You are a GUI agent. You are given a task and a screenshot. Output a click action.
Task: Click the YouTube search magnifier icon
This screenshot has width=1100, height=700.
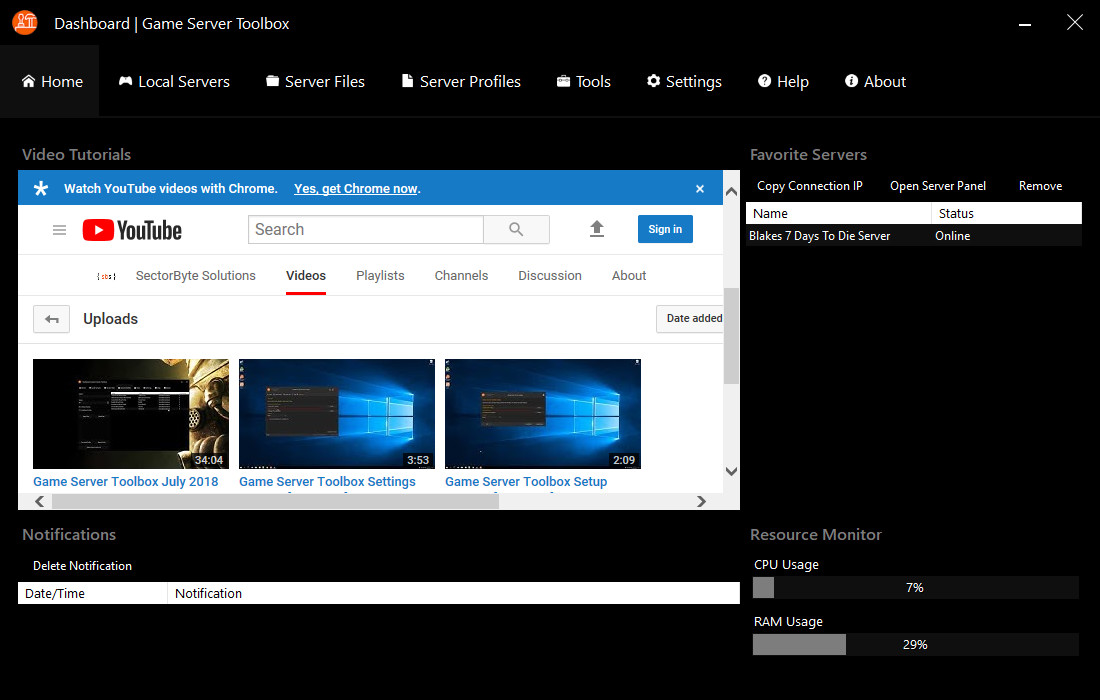pos(516,229)
